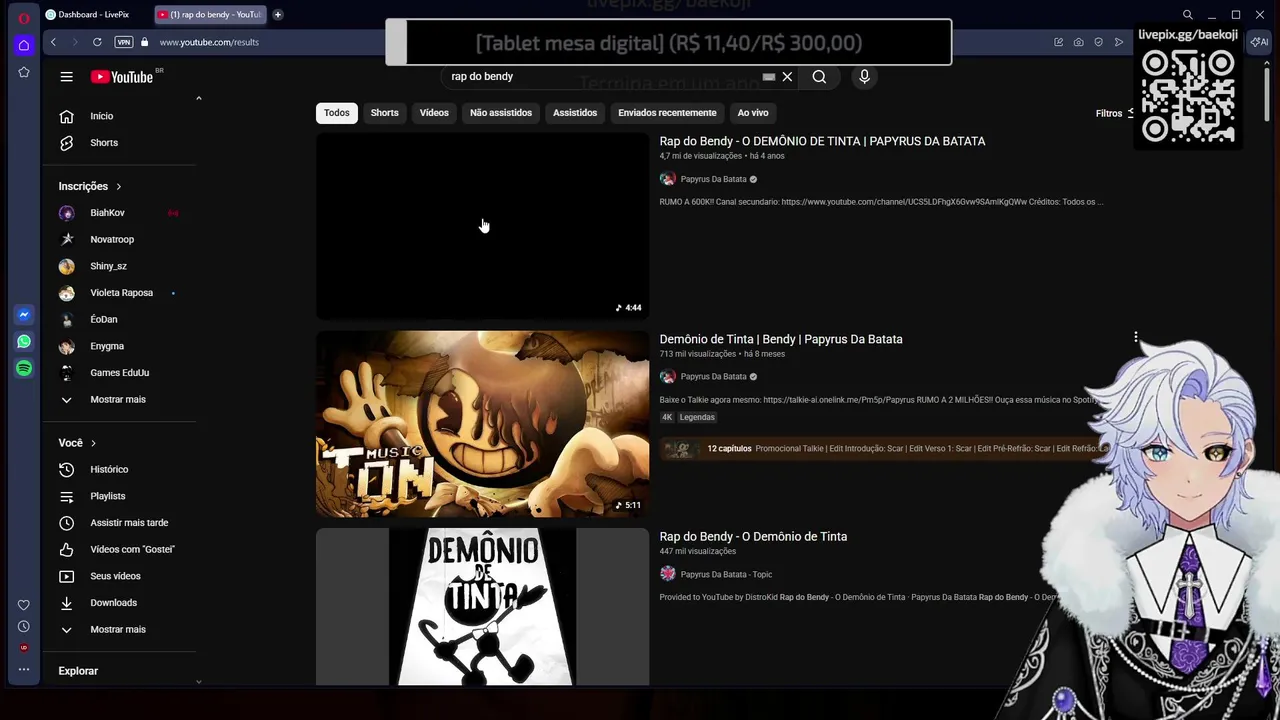Toggle YouTube hamburger guide menu
Image resolution: width=1280 pixels, height=720 pixels.
(x=66, y=77)
